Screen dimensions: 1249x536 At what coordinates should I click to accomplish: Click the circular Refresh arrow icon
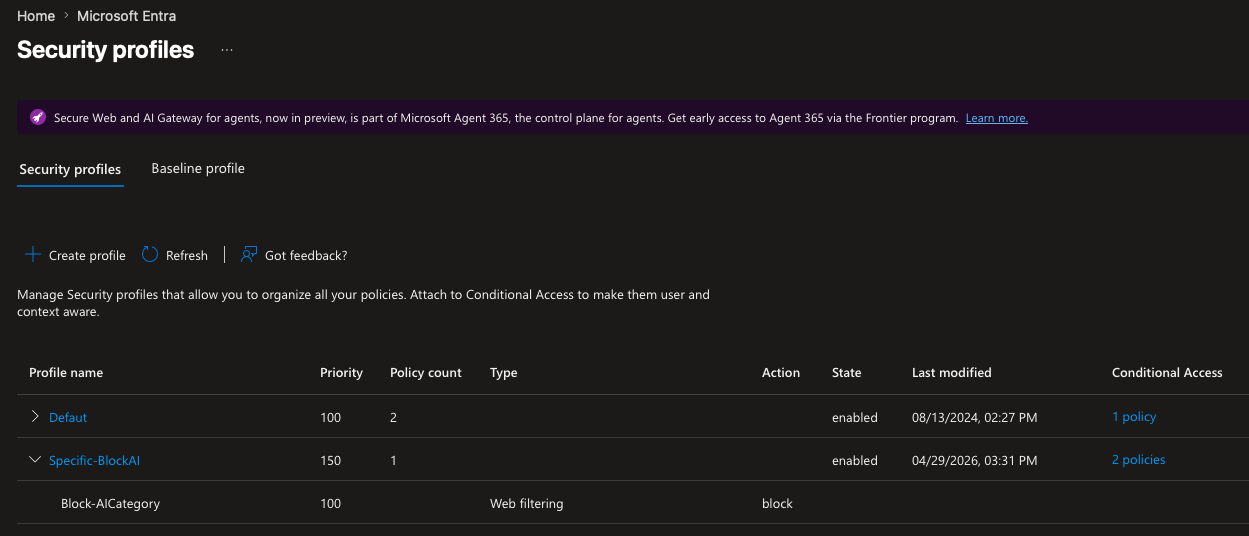150,255
